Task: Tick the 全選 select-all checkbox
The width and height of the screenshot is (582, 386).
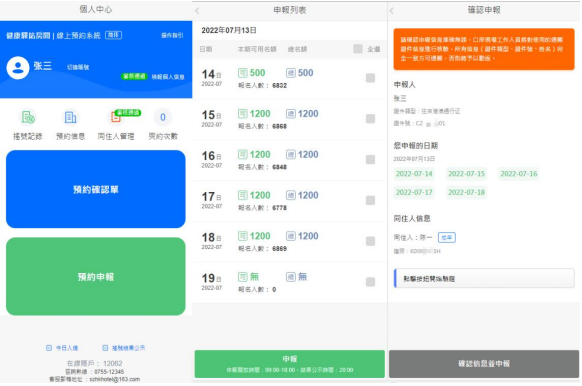Action: coord(358,49)
